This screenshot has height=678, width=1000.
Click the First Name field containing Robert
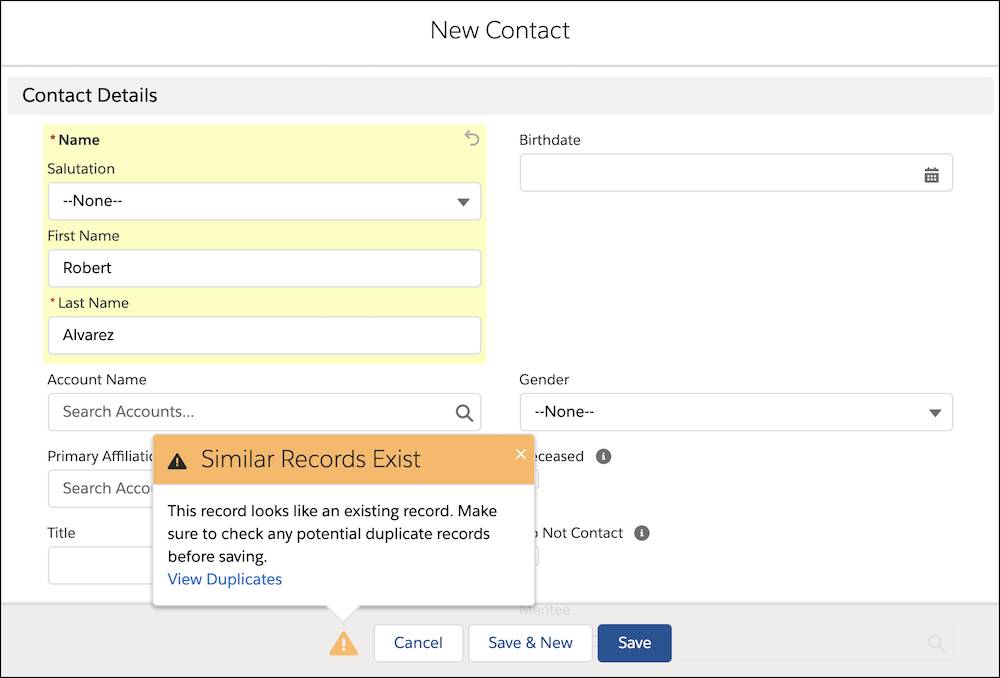(x=264, y=268)
